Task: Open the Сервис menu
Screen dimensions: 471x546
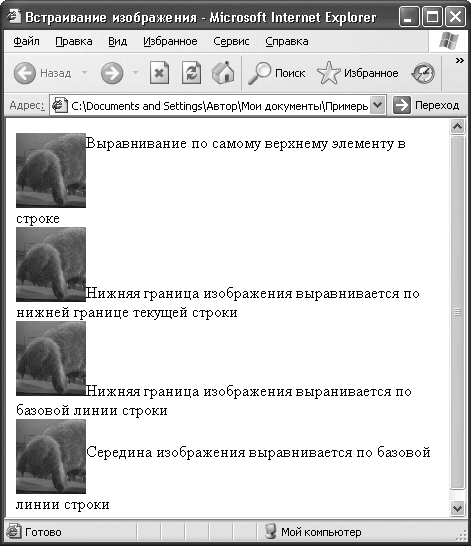Action: point(231,41)
